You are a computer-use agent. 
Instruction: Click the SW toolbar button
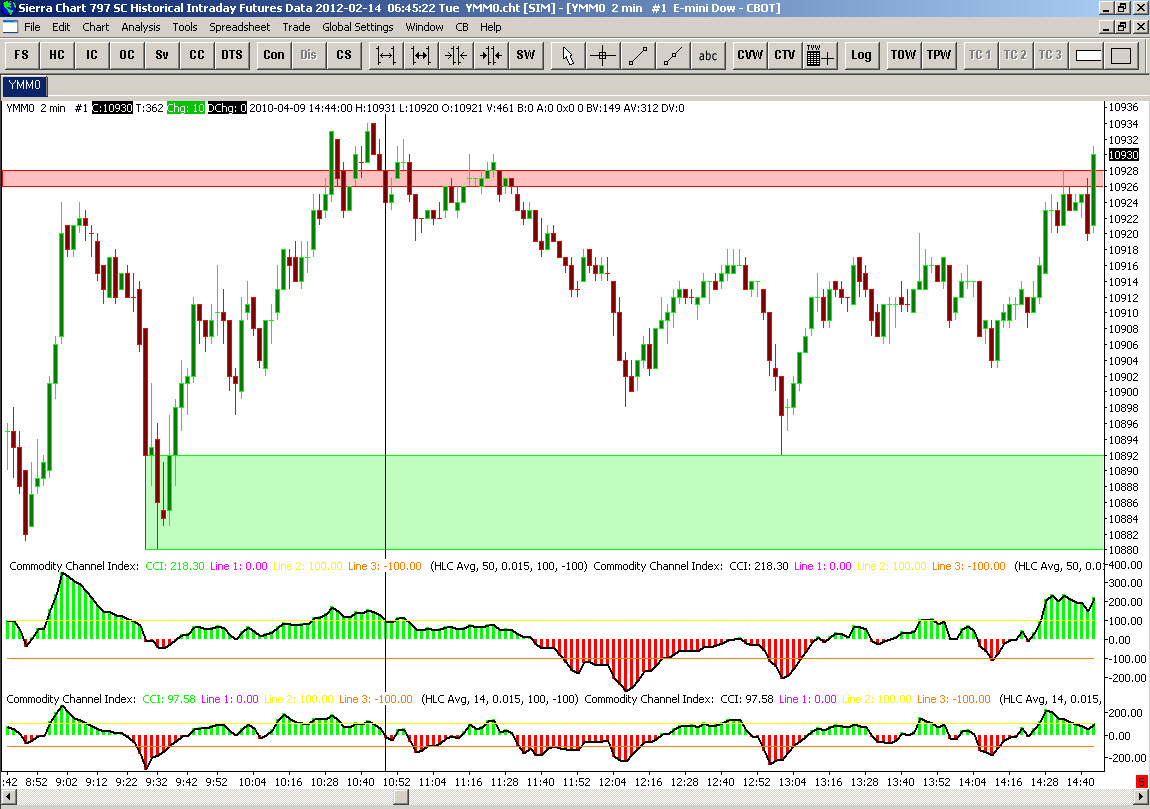pos(526,55)
